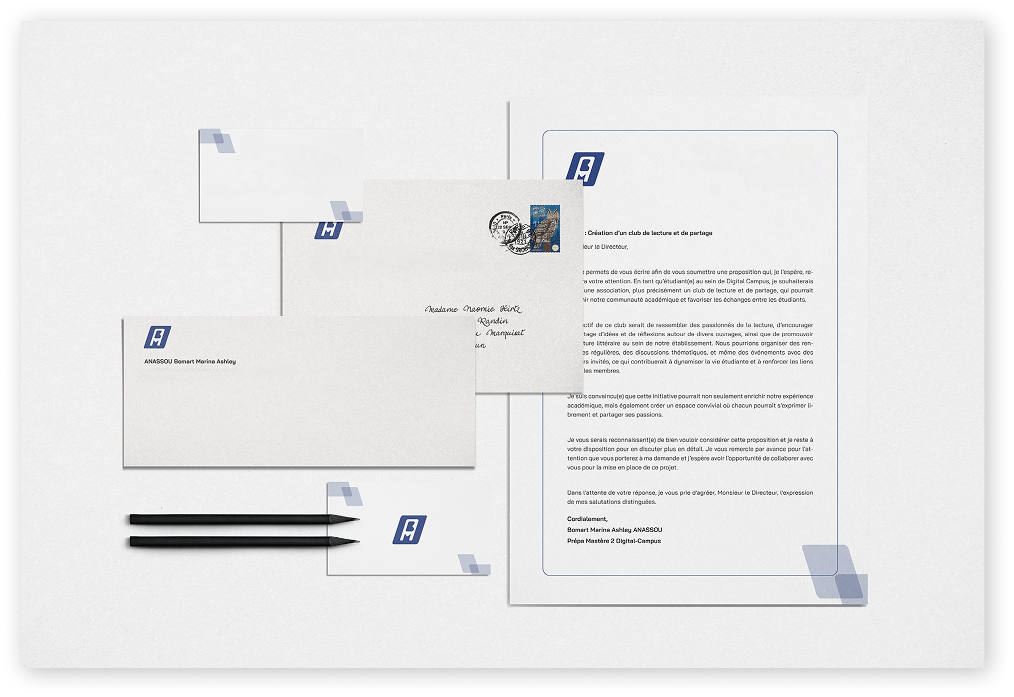Select the 'Prépa Mastère 2 Digital-Campus' line
Image resolution: width=1014 pixels, height=697 pixels.
(614, 541)
